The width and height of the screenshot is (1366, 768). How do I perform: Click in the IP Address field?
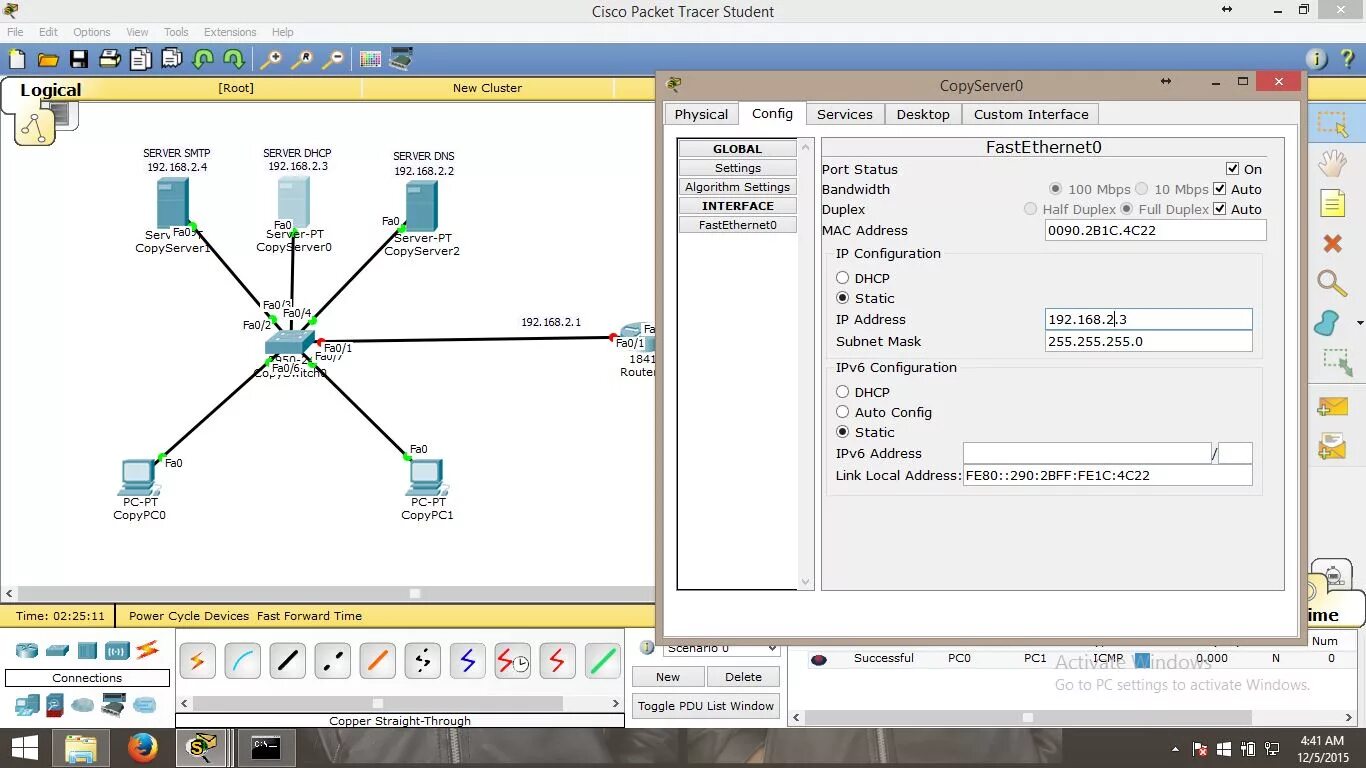click(1148, 319)
